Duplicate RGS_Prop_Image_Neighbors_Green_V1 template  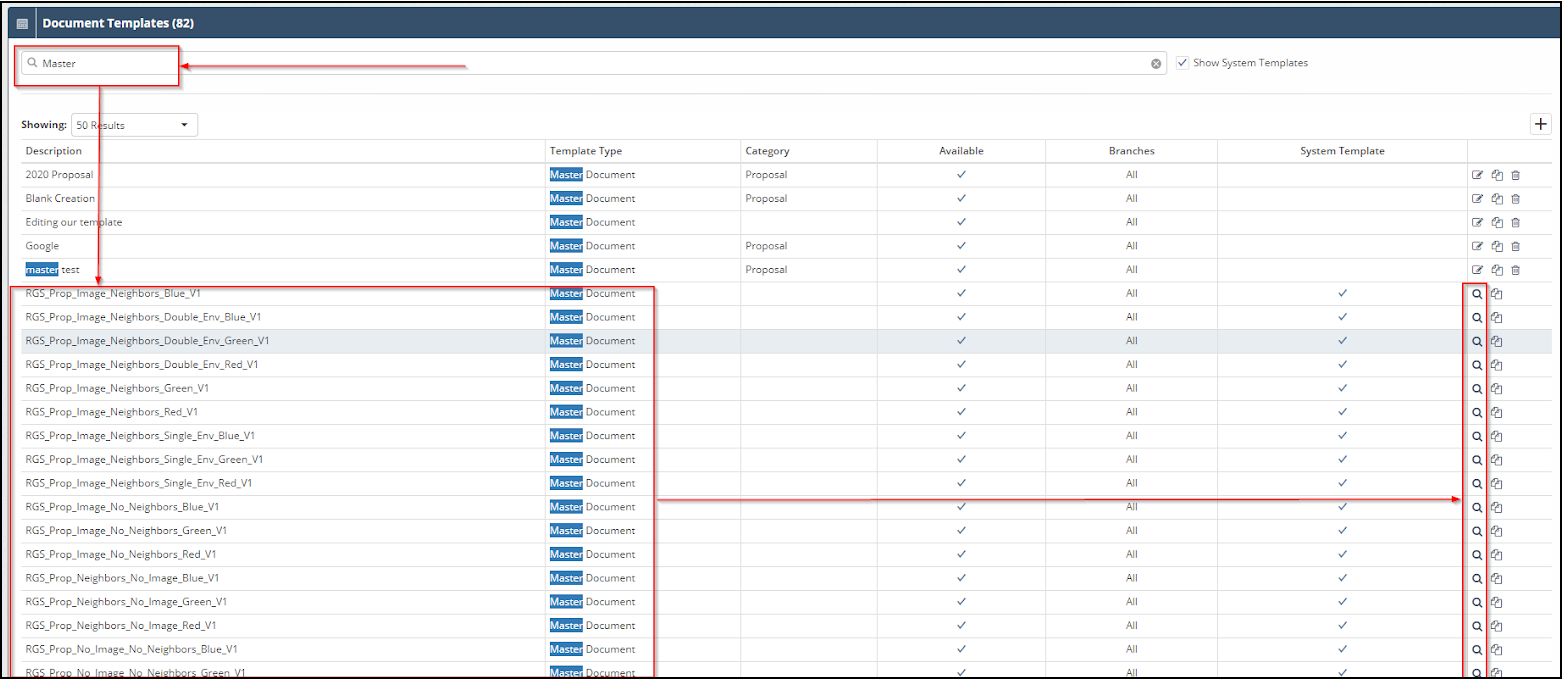coord(1497,388)
